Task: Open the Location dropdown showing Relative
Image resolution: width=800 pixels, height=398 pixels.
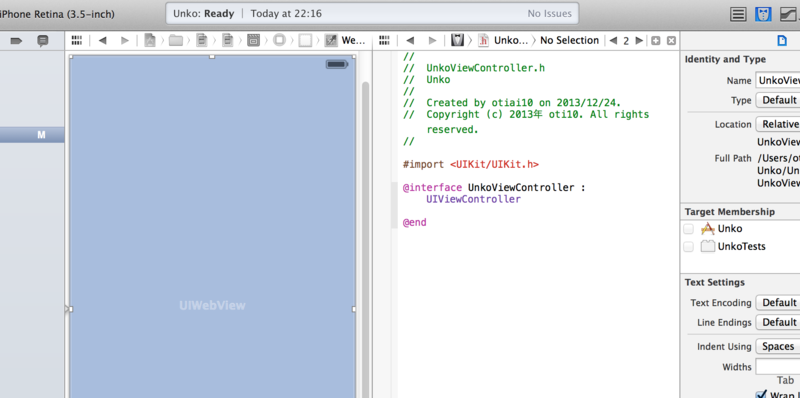Action: tap(778, 124)
